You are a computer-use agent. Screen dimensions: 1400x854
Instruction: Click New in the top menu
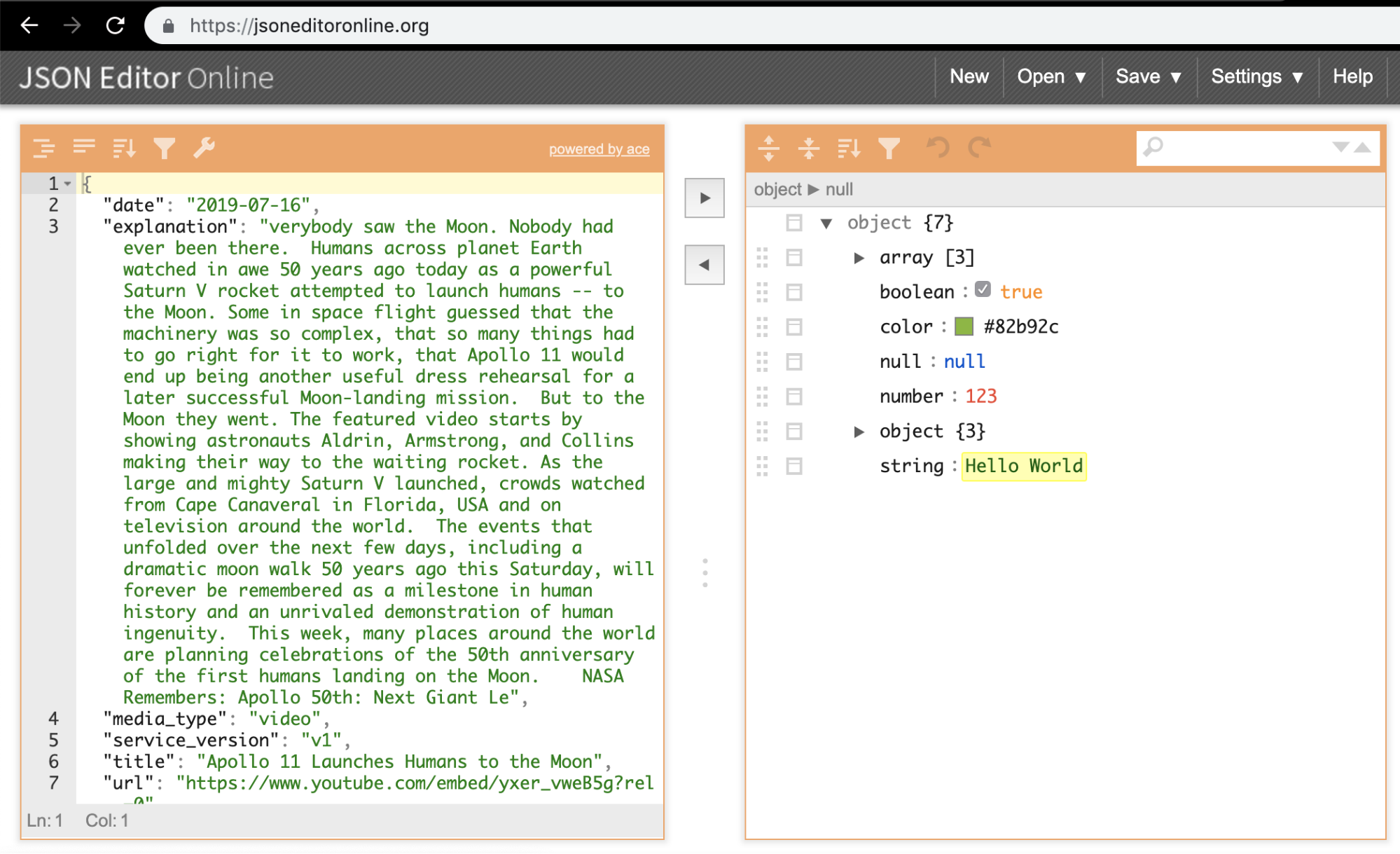tap(969, 76)
